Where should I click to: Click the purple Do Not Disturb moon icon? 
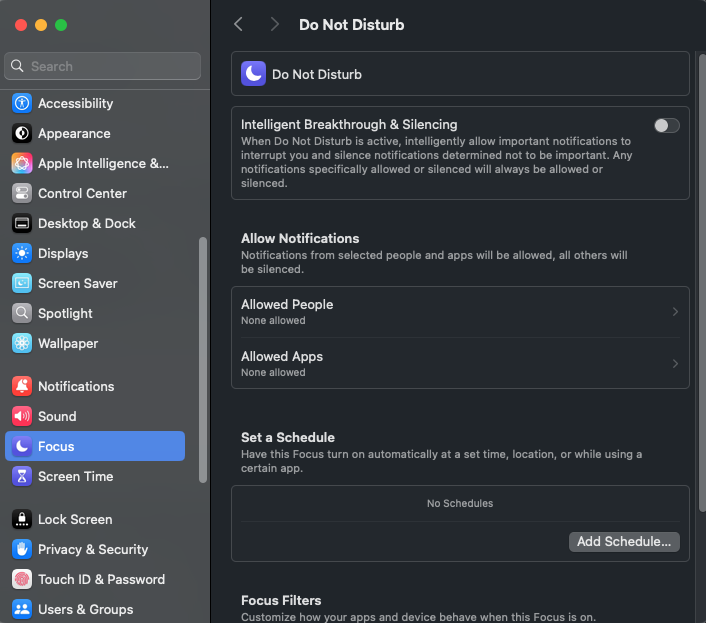pos(253,73)
